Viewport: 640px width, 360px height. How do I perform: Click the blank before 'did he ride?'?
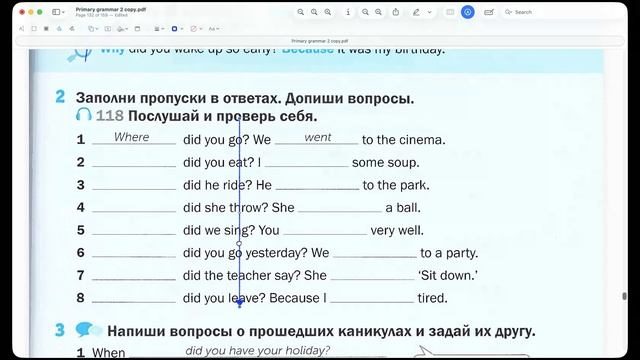click(134, 186)
